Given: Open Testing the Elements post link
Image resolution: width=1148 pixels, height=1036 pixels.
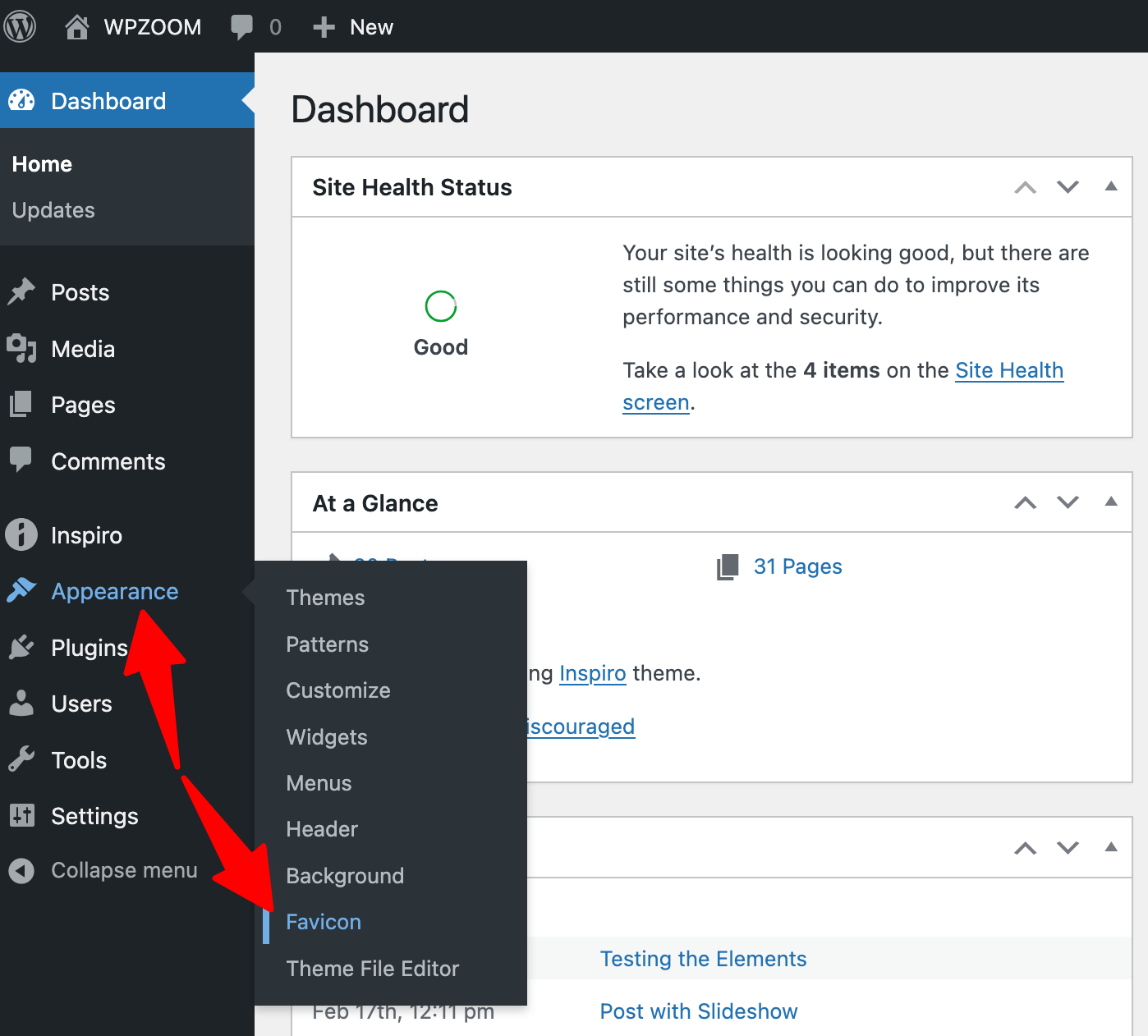Looking at the screenshot, I should click(704, 959).
